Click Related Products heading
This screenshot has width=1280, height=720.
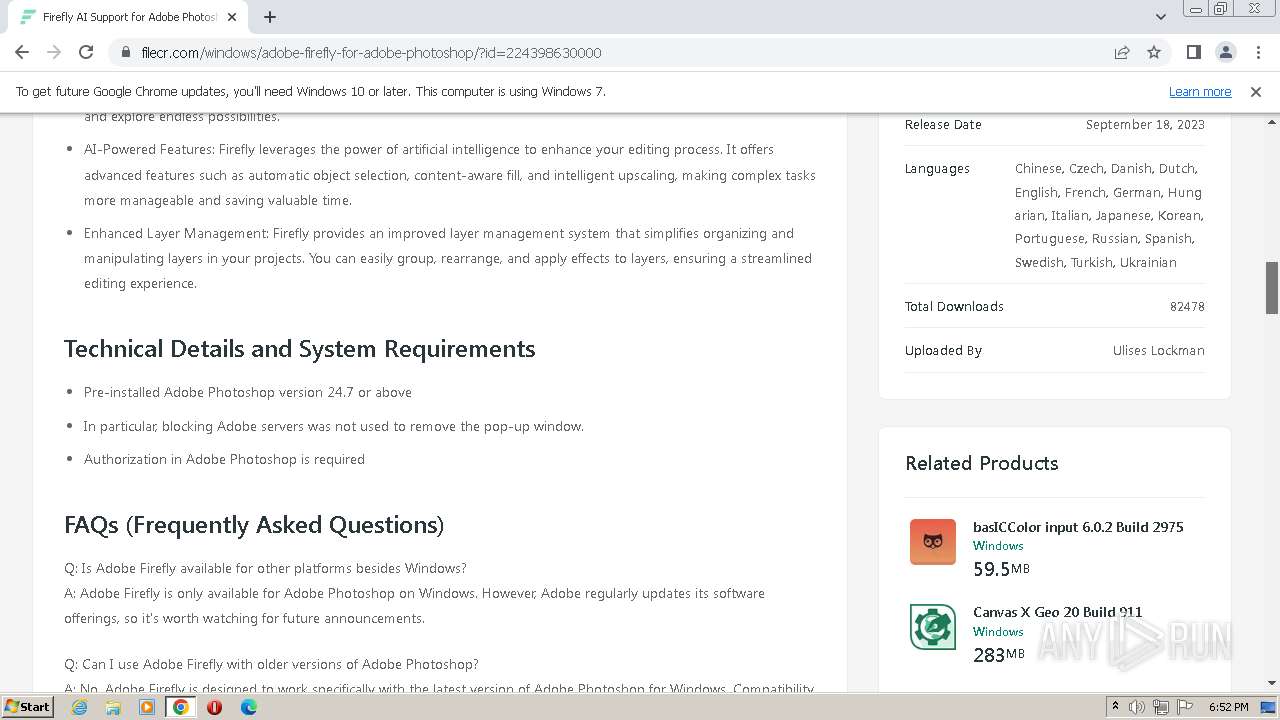(x=982, y=463)
